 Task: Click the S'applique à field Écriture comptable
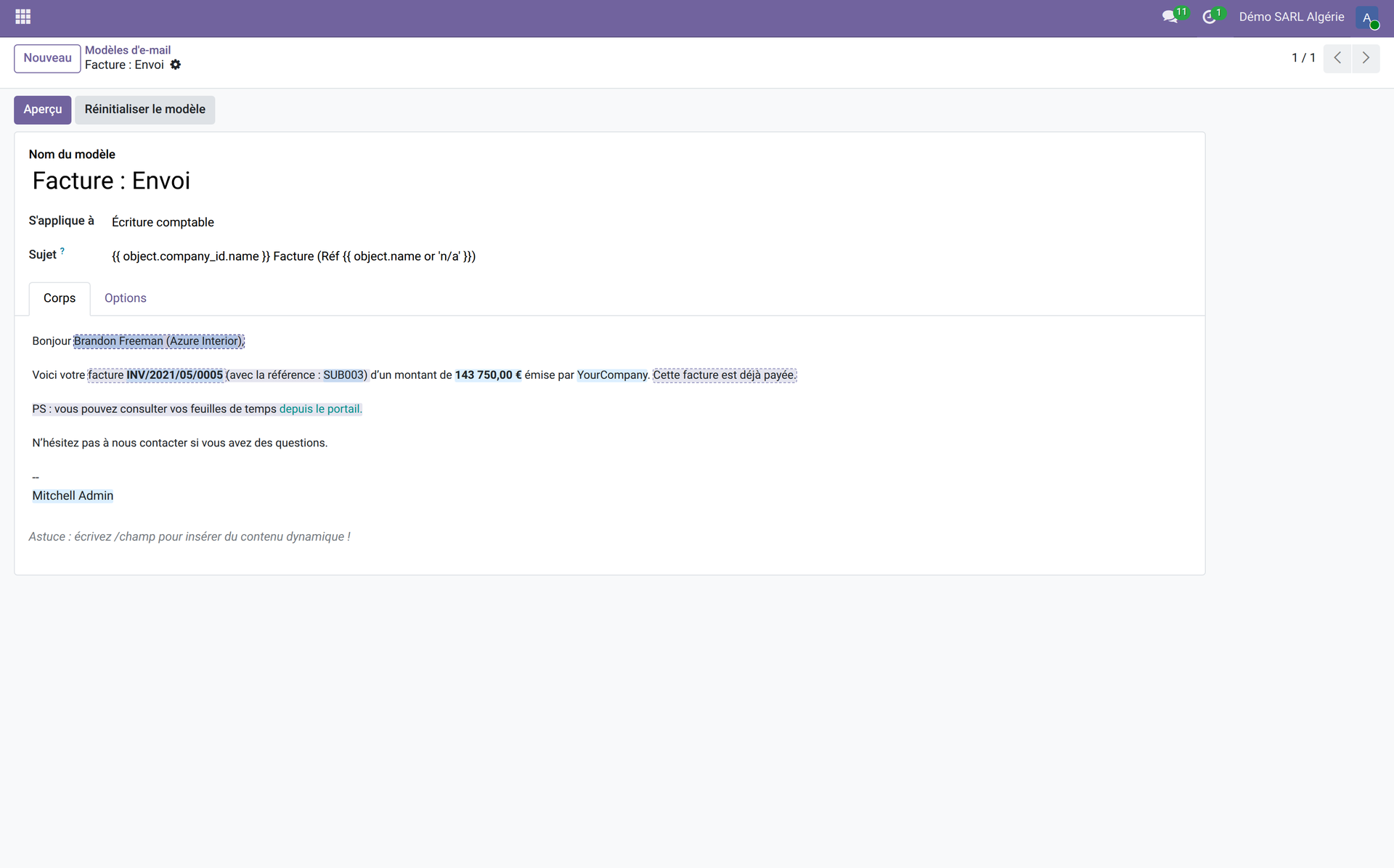click(x=163, y=222)
